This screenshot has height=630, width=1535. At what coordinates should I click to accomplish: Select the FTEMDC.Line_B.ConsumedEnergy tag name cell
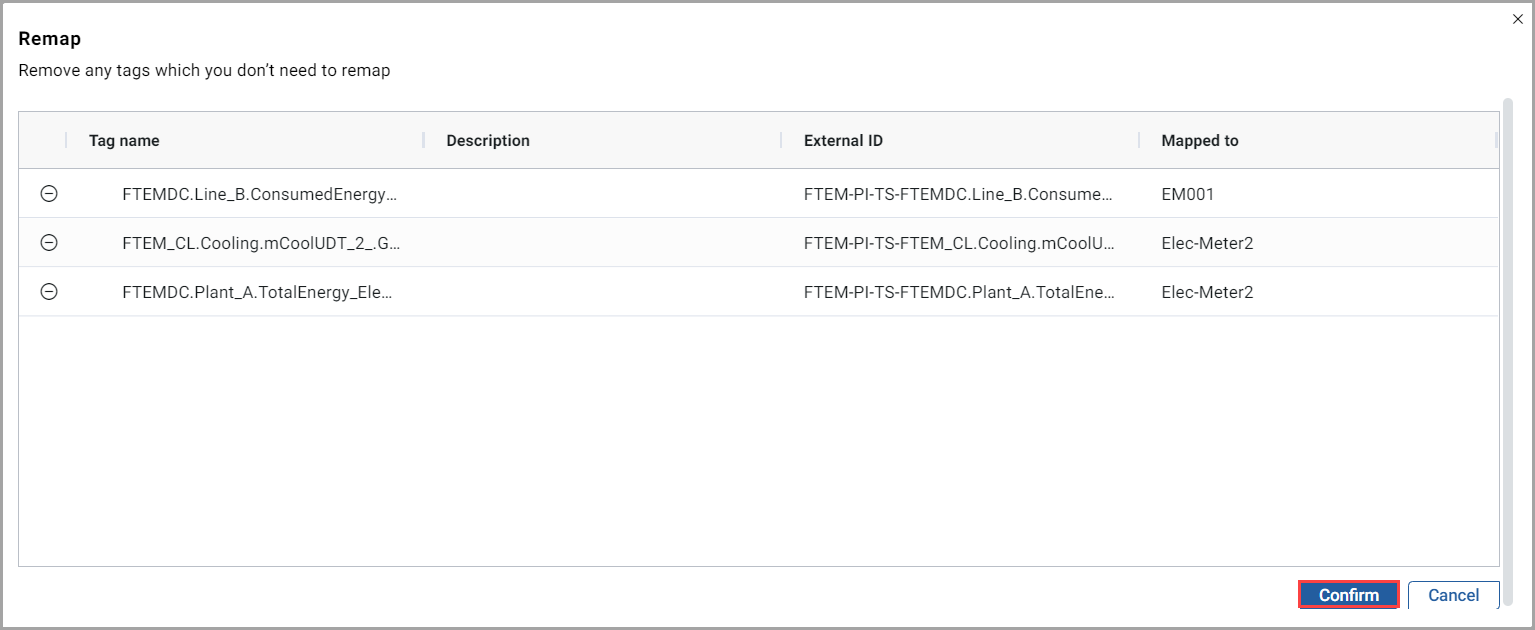(259, 195)
